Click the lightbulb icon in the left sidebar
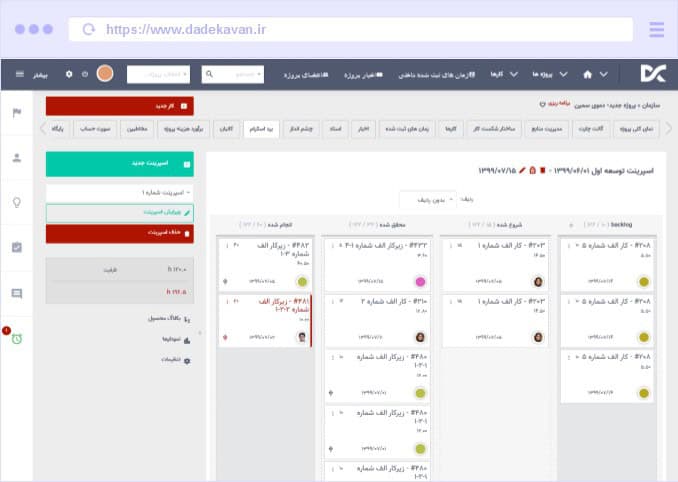The height and width of the screenshot is (482, 678). [x=16, y=202]
